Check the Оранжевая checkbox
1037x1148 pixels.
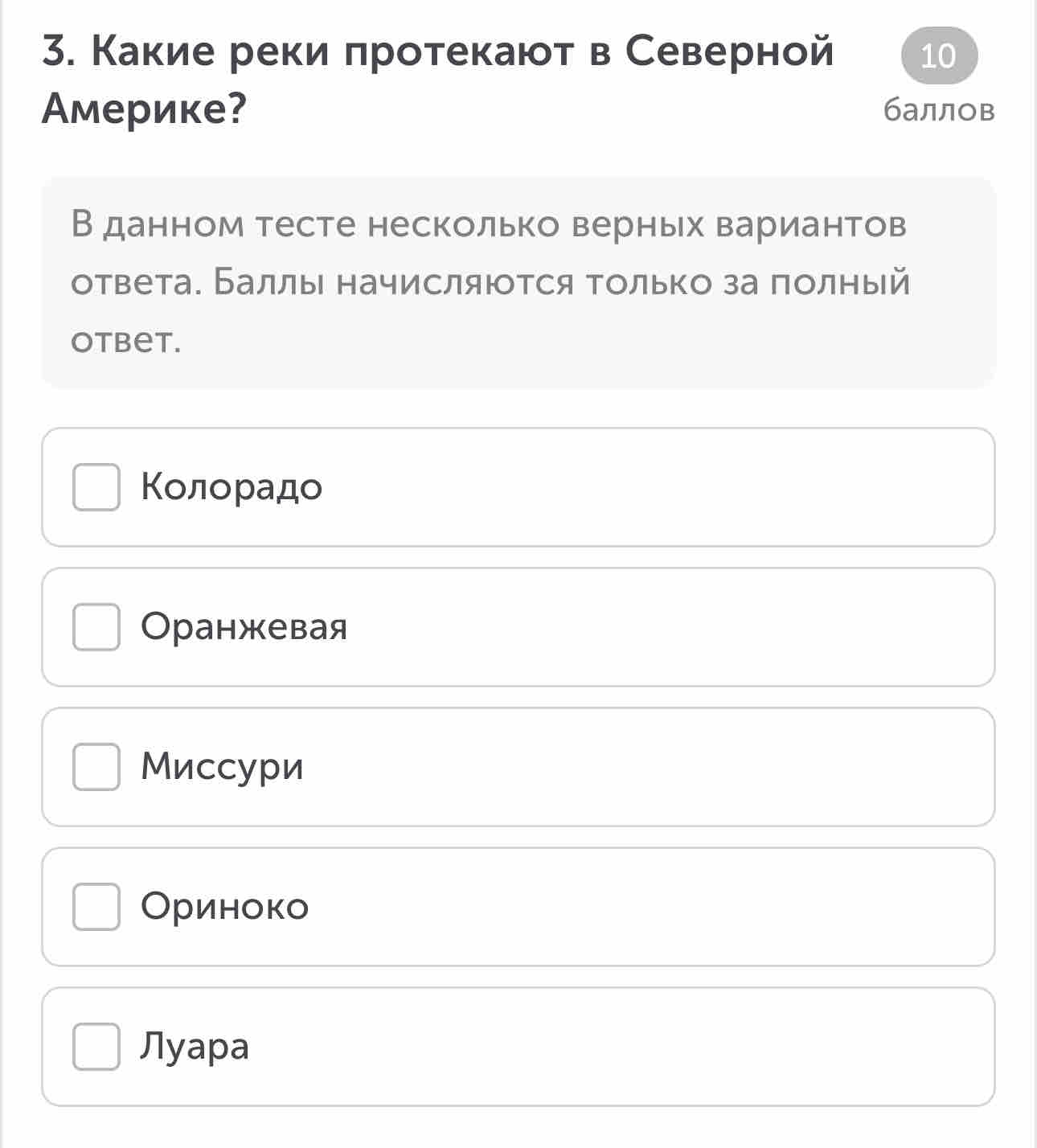tap(96, 627)
